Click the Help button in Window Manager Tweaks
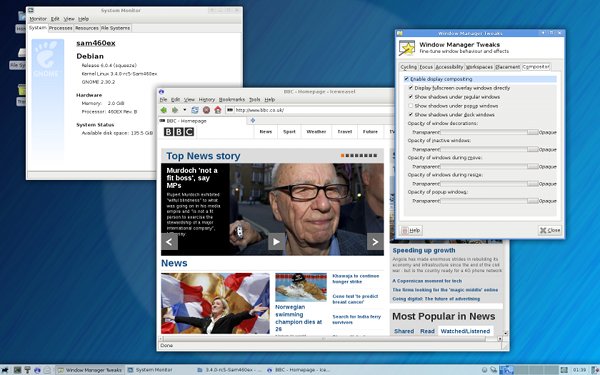This screenshot has width=600, height=375. tap(411, 230)
